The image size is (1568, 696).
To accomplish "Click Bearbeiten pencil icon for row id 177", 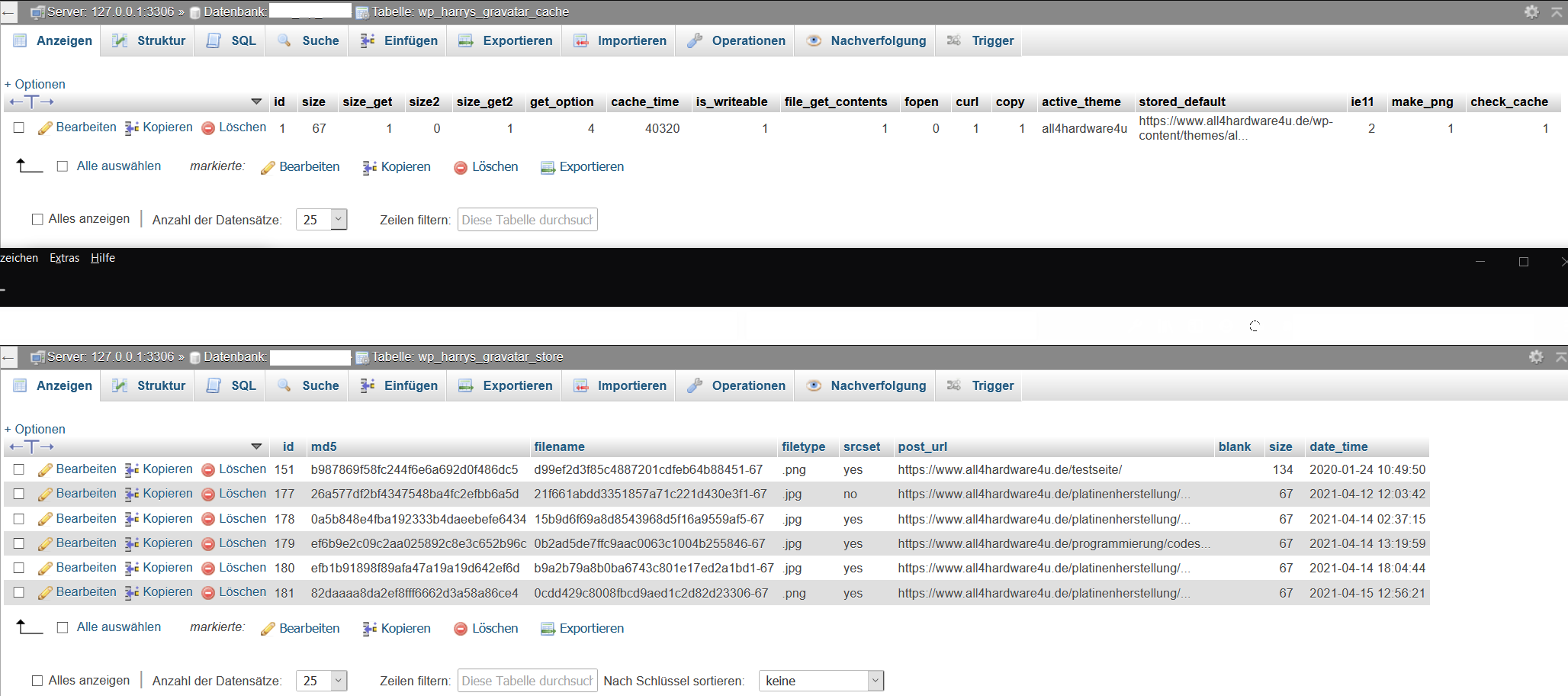I will pos(45,494).
